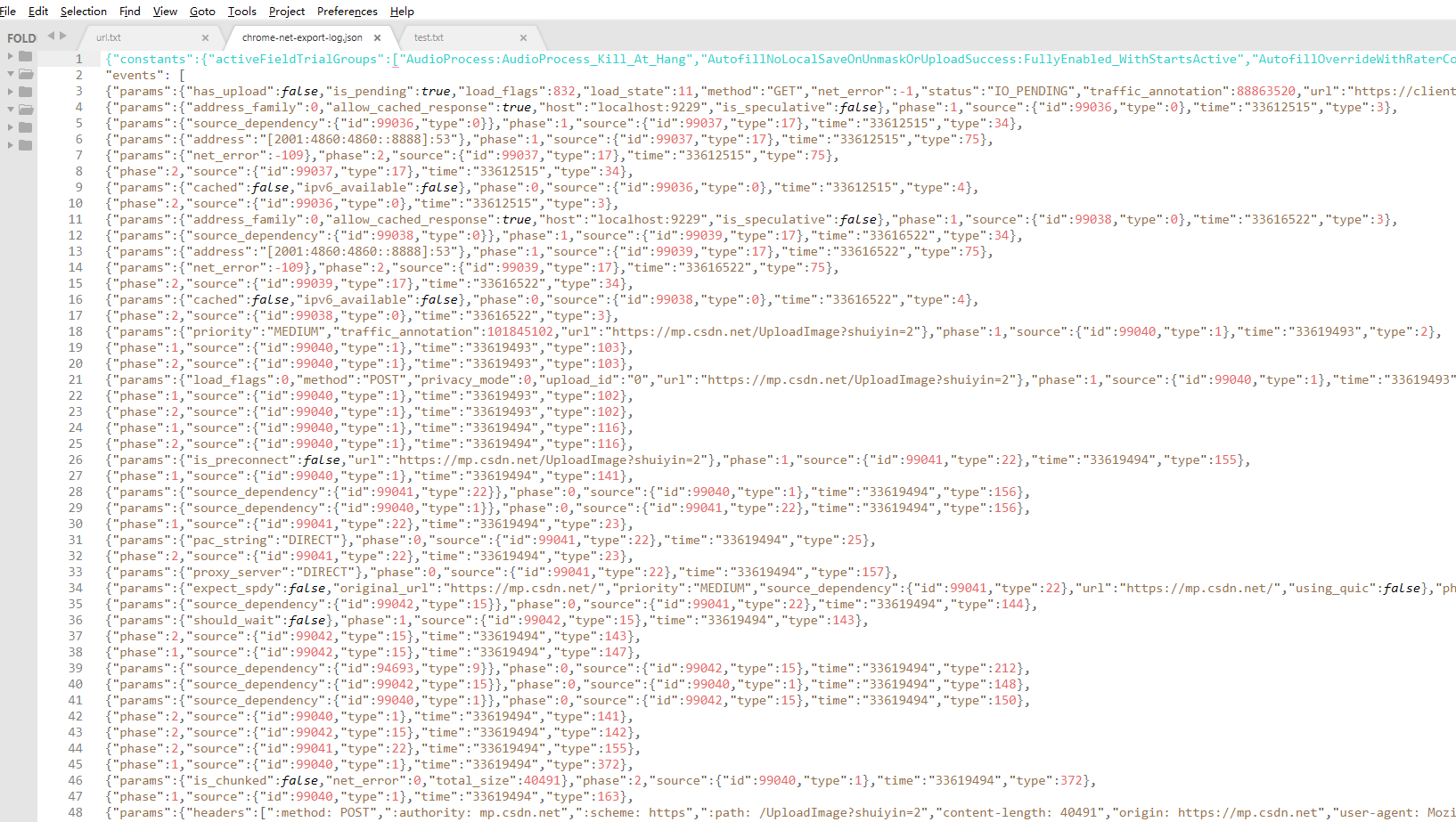Click "is_preconnect" on line 26
Viewport: 1456px width, 822px height.
click(241, 460)
